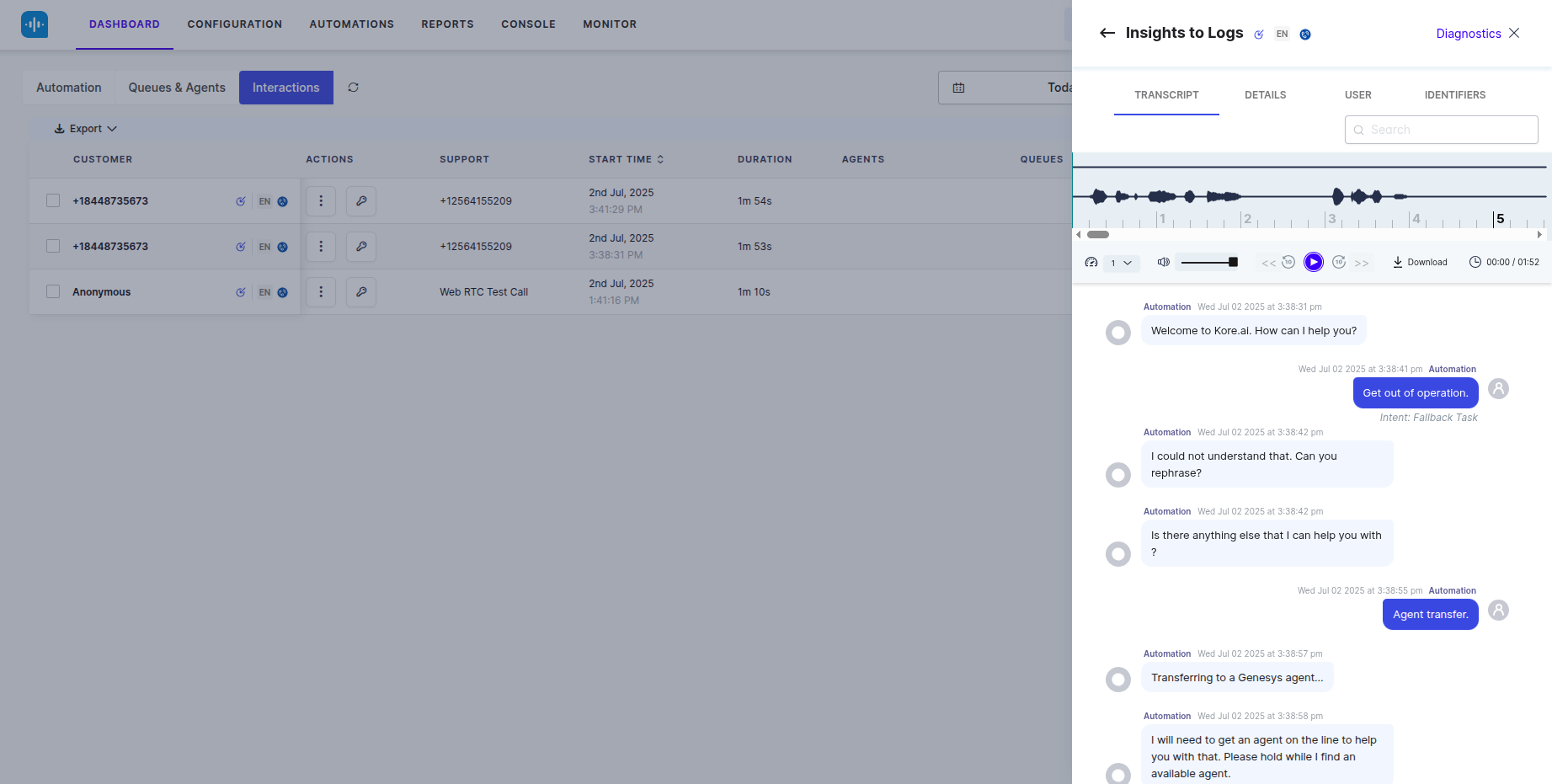Download the call recording
The height and width of the screenshot is (784, 1552).
point(1420,263)
